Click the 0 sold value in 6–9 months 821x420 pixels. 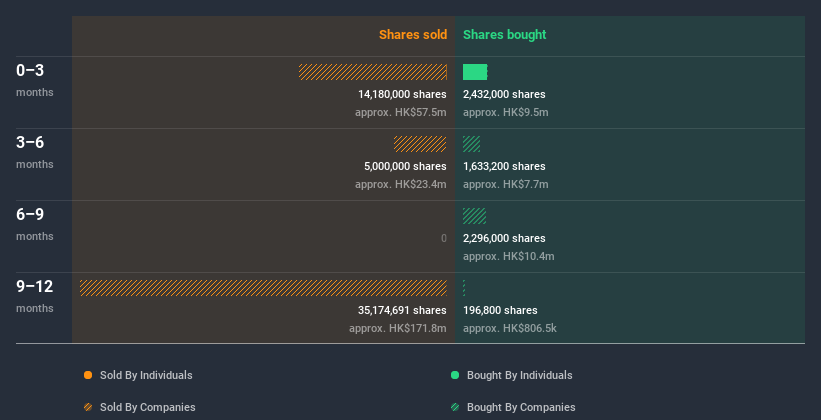click(x=444, y=238)
